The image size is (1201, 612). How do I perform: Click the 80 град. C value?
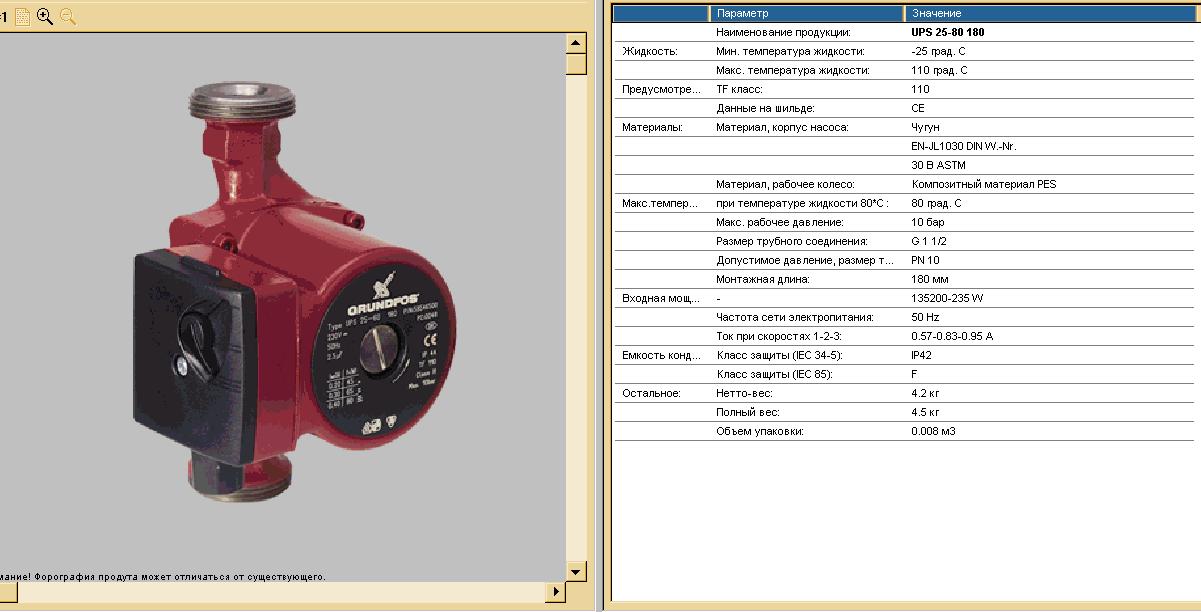936,203
